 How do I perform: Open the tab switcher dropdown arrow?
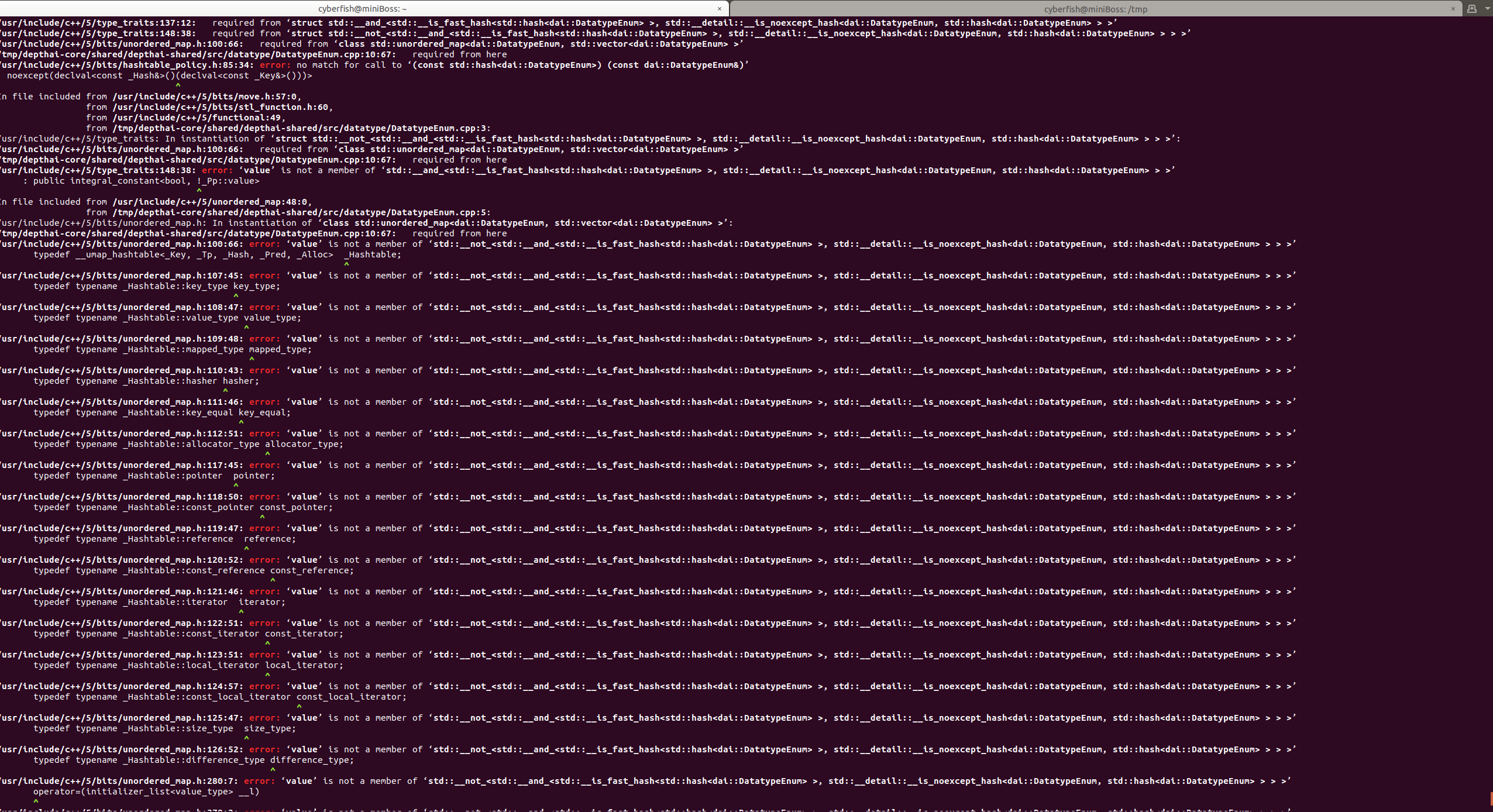click(1486, 9)
